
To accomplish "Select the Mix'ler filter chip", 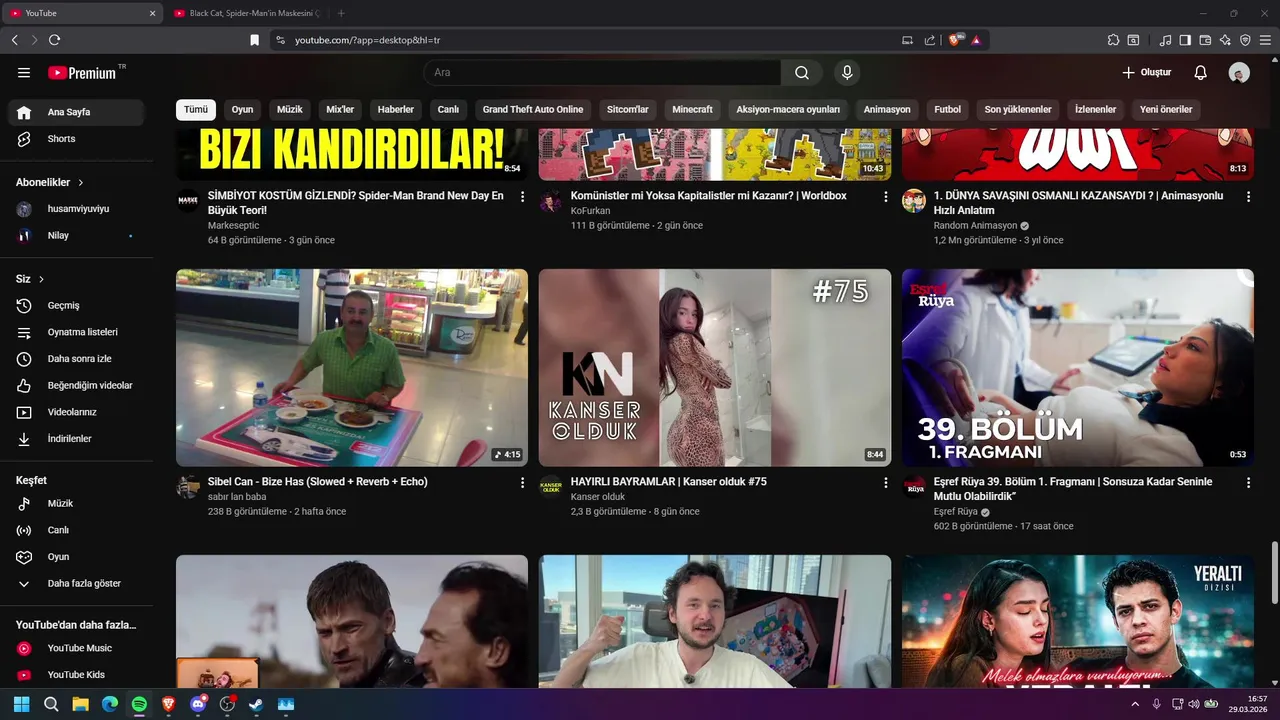I will pos(340,109).
